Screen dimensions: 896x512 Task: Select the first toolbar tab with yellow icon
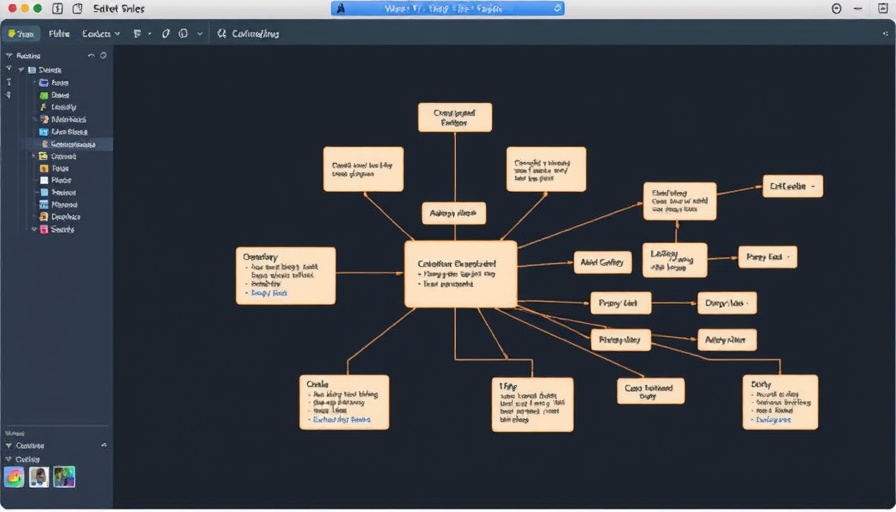coord(21,34)
